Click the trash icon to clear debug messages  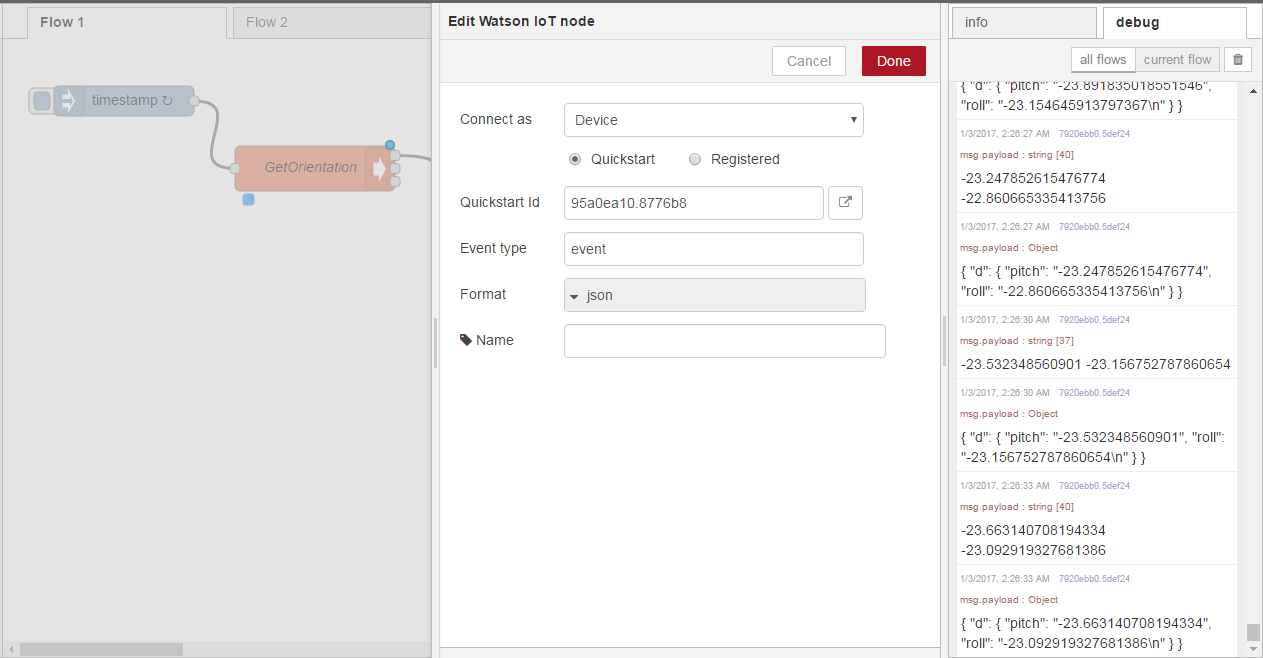[x=1237, y=60]
